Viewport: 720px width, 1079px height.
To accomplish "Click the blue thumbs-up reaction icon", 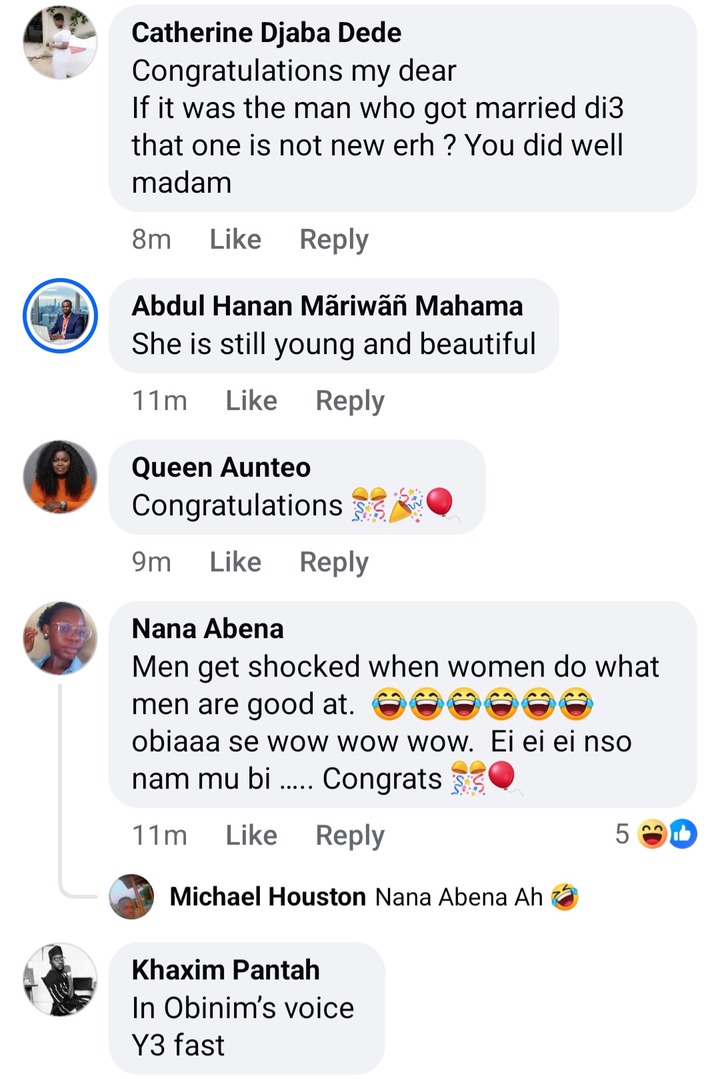I will click(682, 834).
